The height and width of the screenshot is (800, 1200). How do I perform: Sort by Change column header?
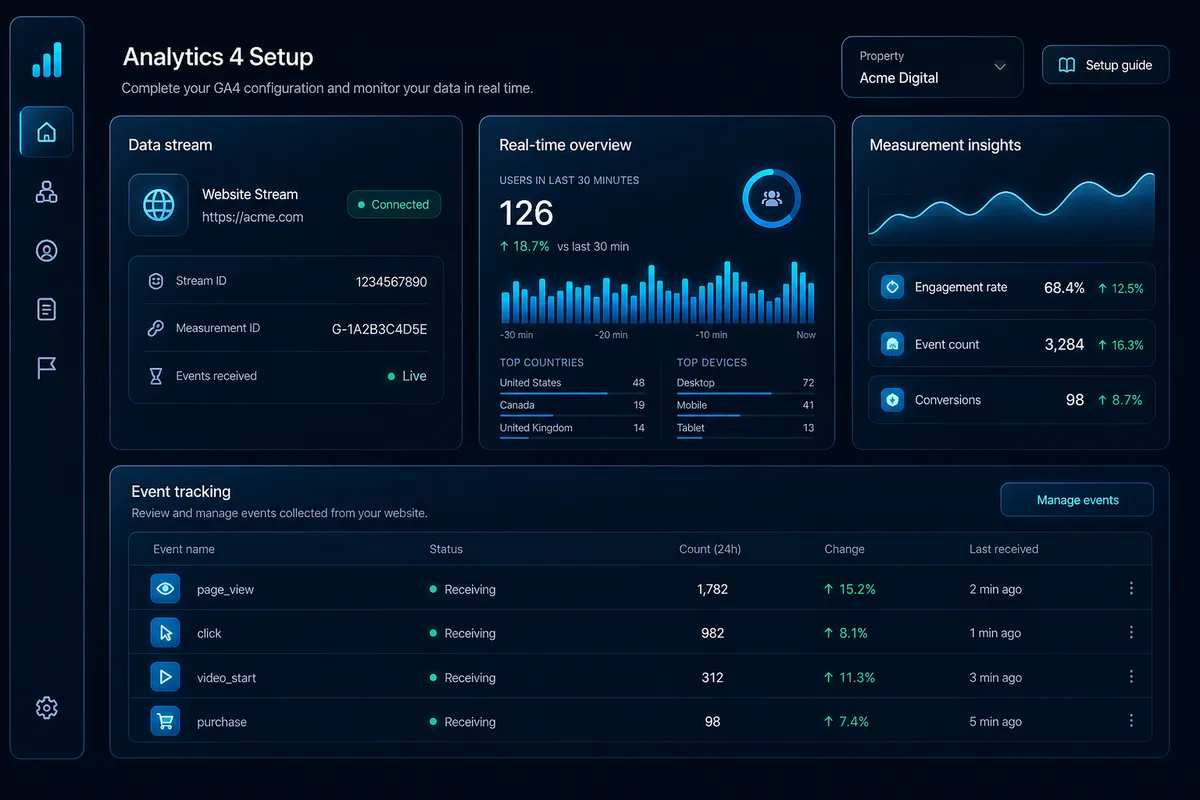844,549
